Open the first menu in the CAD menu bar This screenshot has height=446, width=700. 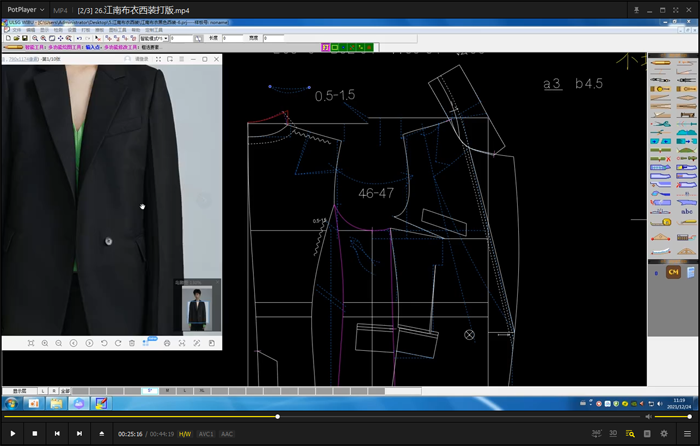(x=17, y=30)
